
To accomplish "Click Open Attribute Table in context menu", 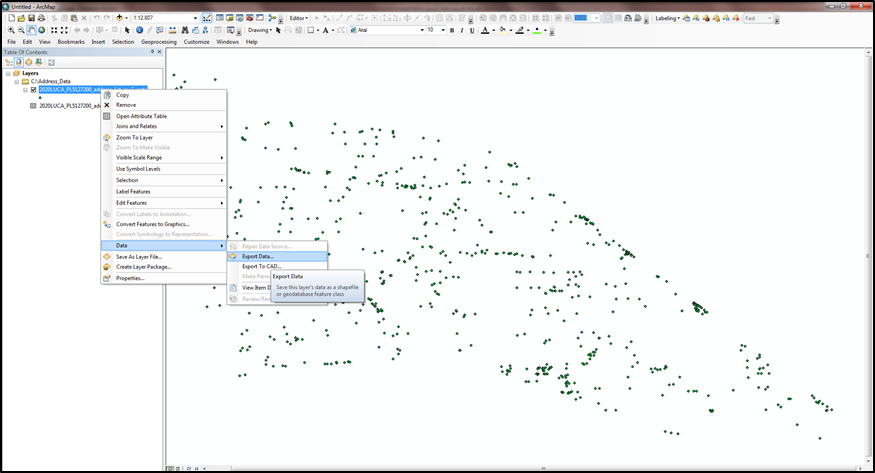I will tap(141, 116).
